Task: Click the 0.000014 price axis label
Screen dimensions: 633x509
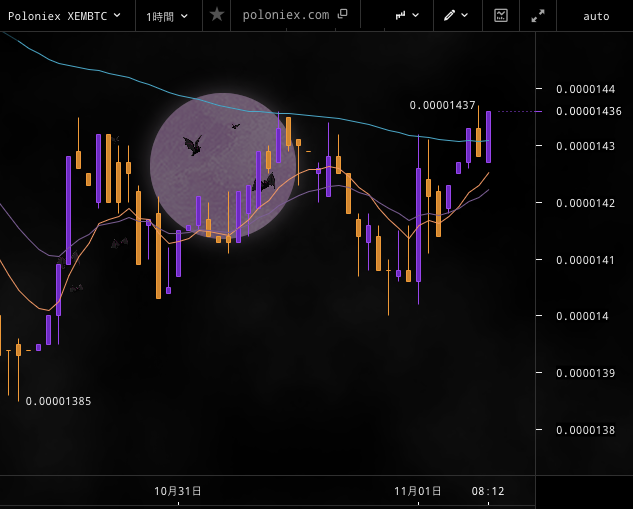Action: coord(582,316)
